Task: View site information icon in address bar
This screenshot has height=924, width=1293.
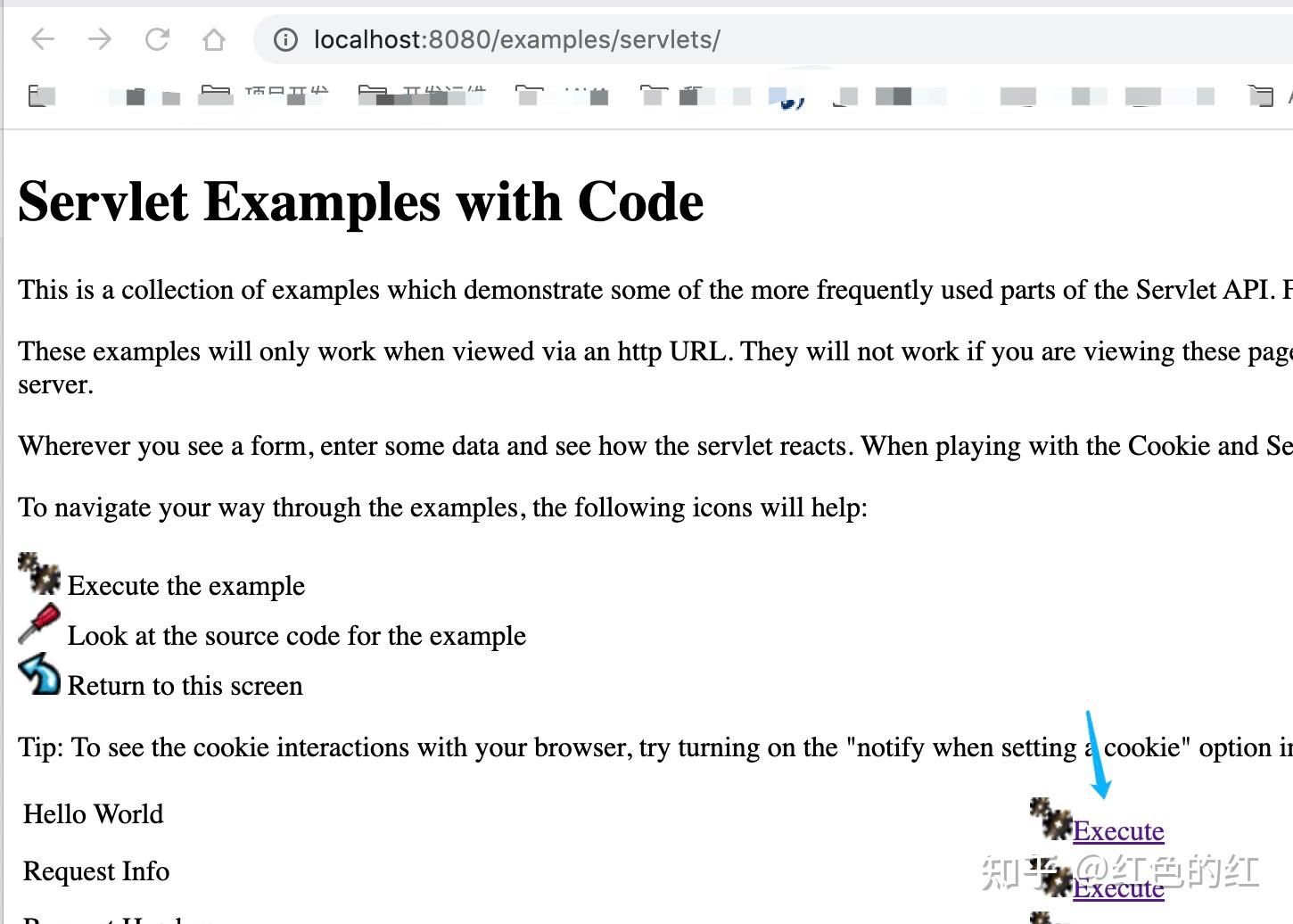Action: [x=285, y=39]
